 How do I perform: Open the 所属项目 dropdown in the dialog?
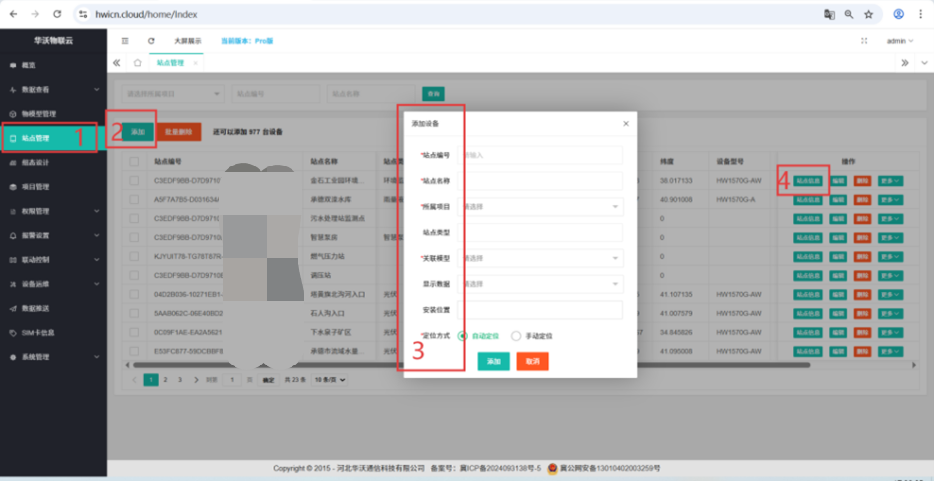540,207
